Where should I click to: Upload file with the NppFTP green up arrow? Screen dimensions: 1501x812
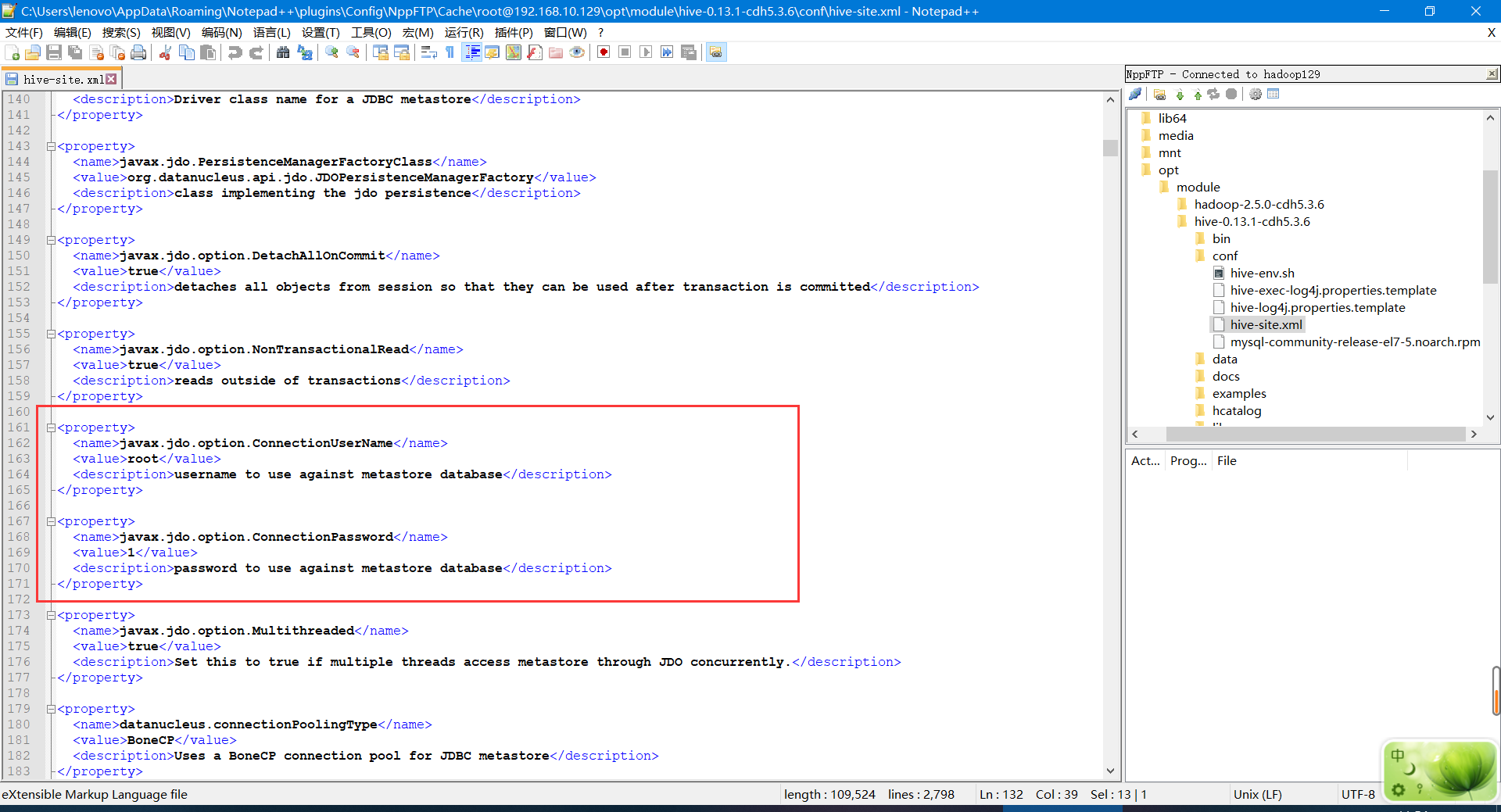(x=1197, y=95)
